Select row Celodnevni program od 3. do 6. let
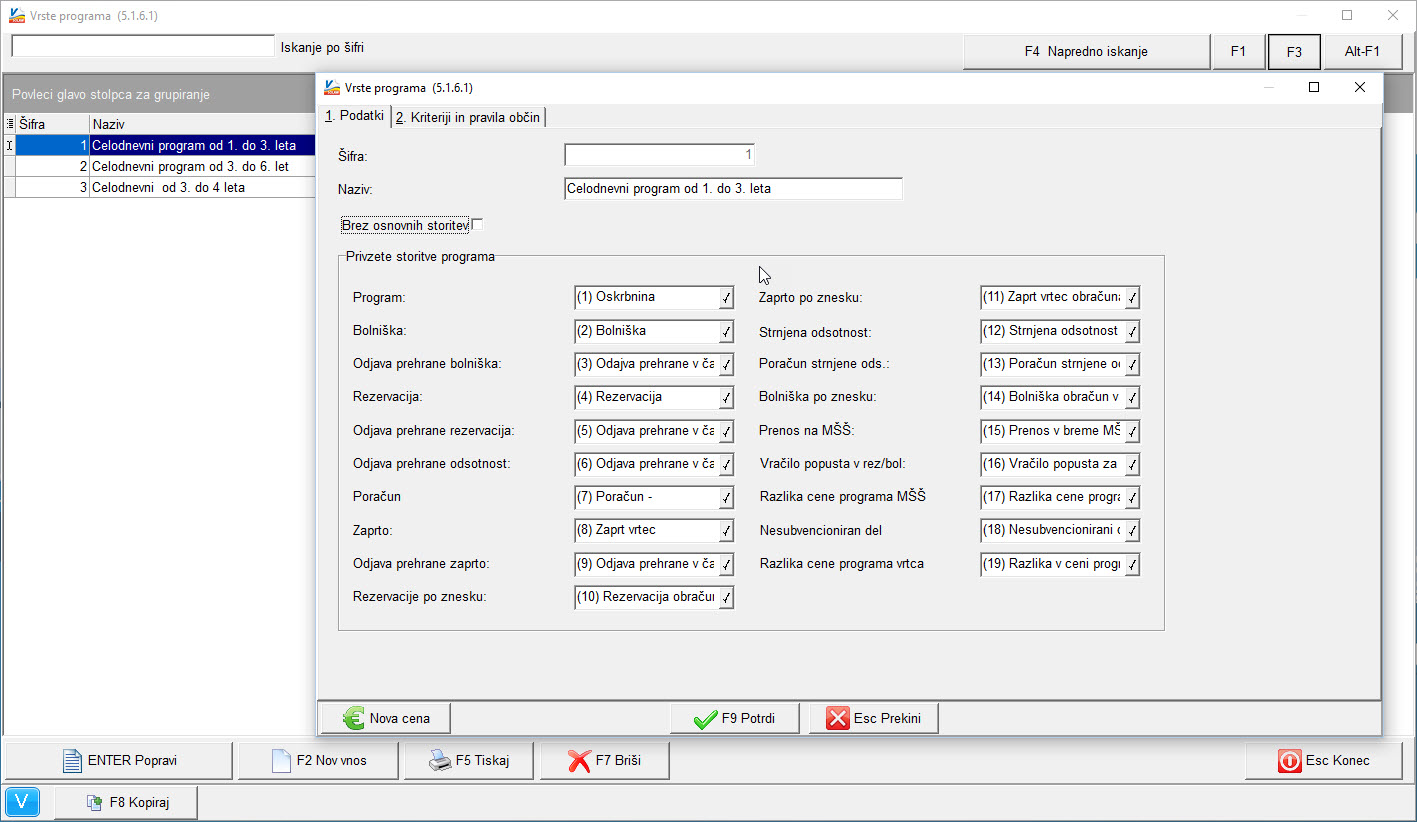Image resolution: width=1417 pixels, height=822 pixels. click(x=160, y=167)
